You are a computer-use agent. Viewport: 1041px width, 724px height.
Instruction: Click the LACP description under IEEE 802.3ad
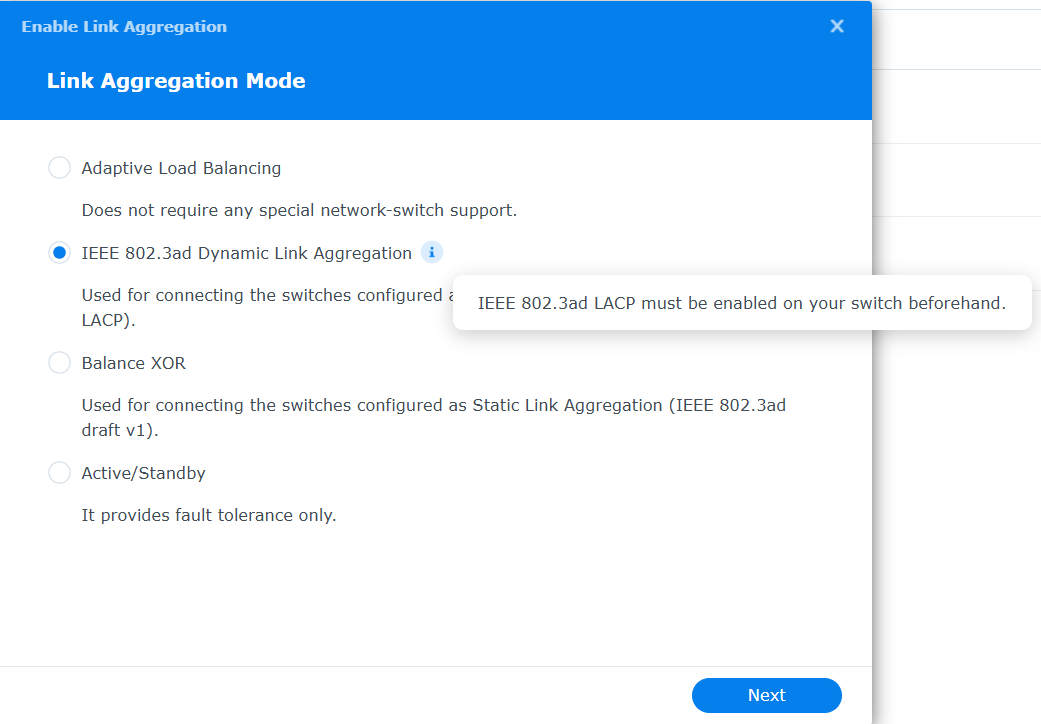[x=268, y=307]
